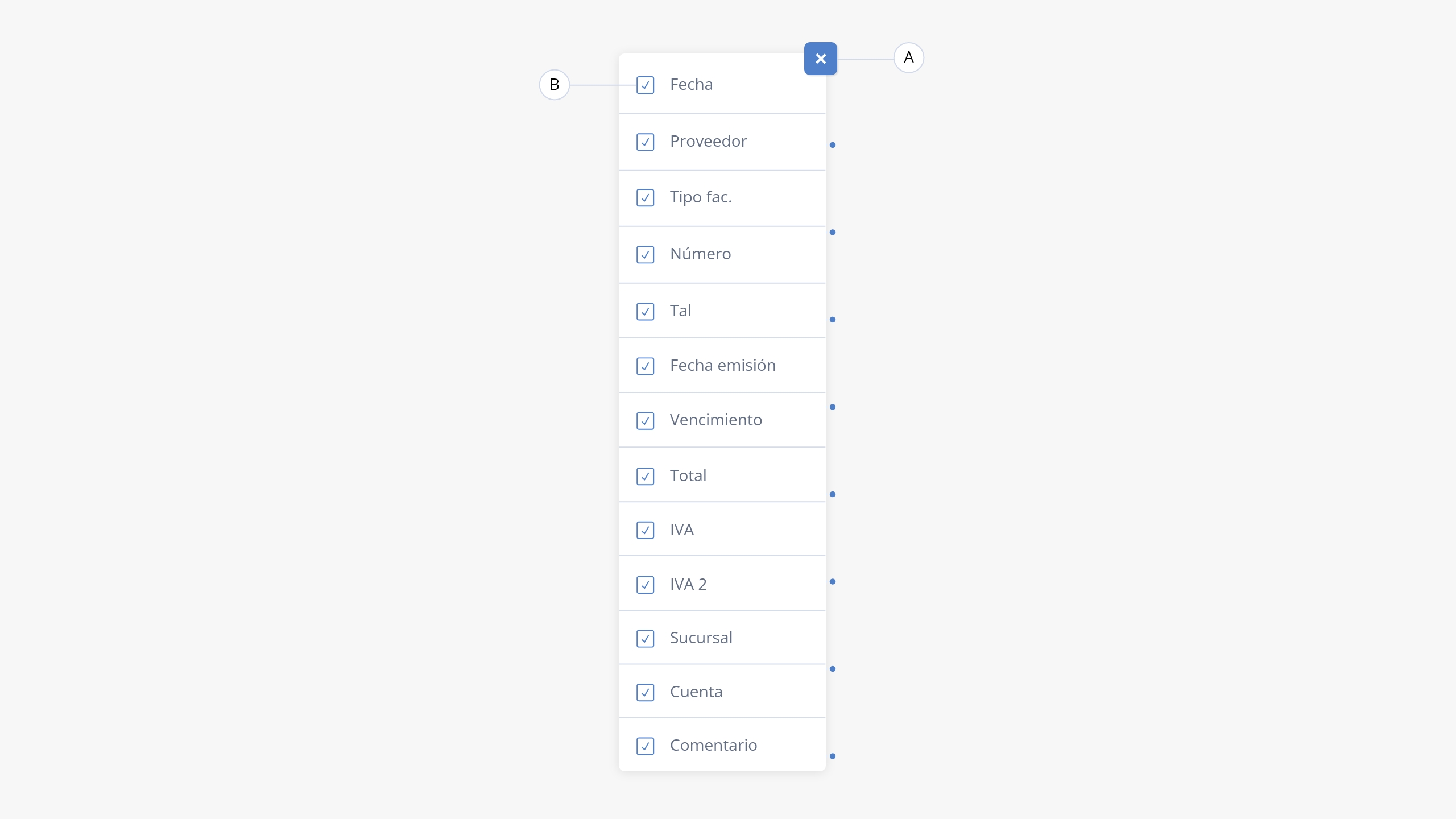Click the blue dot beside Proveedor
The height and width of the screenshot is (819, 1456).
pos(832,145)
